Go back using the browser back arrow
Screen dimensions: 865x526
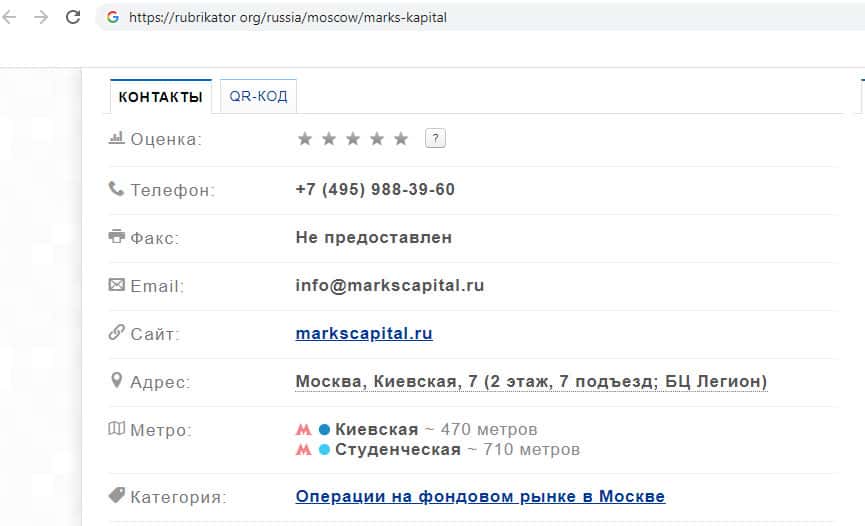[9, 17]
